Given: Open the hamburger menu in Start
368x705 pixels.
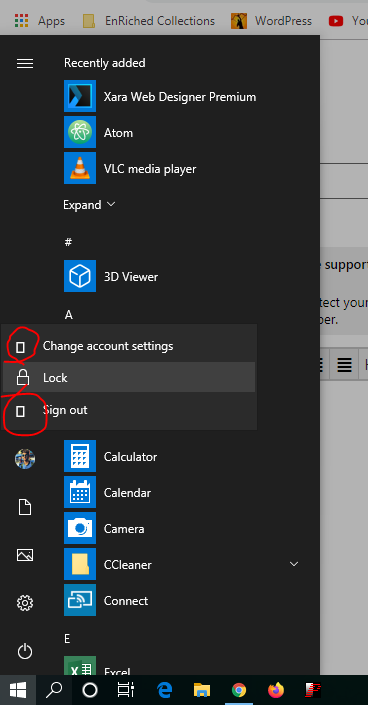Looking at the screenshot, I should click(25, 63).
